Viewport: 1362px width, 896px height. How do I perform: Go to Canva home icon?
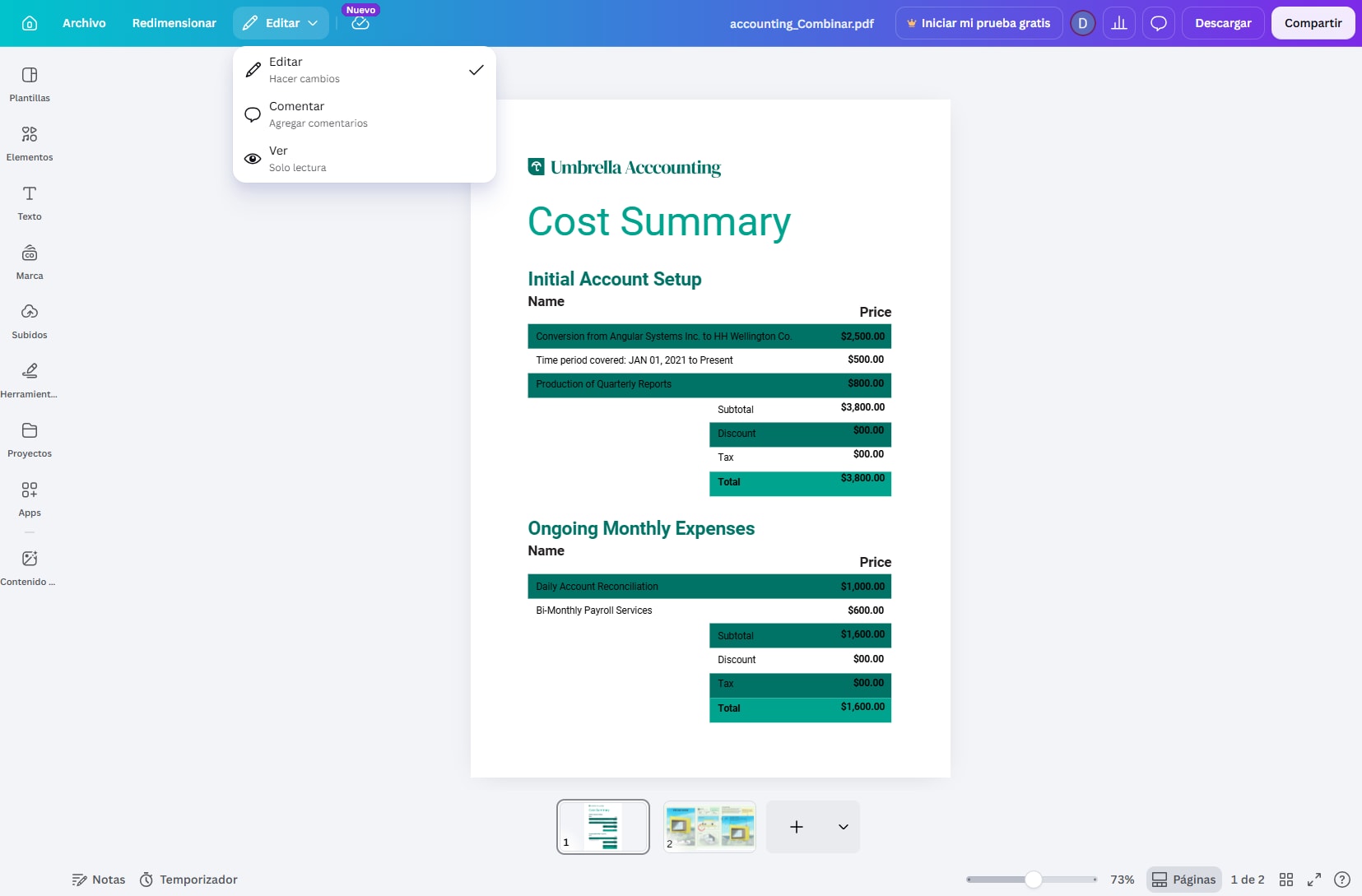pyautogui.click(x=30, y=23)
